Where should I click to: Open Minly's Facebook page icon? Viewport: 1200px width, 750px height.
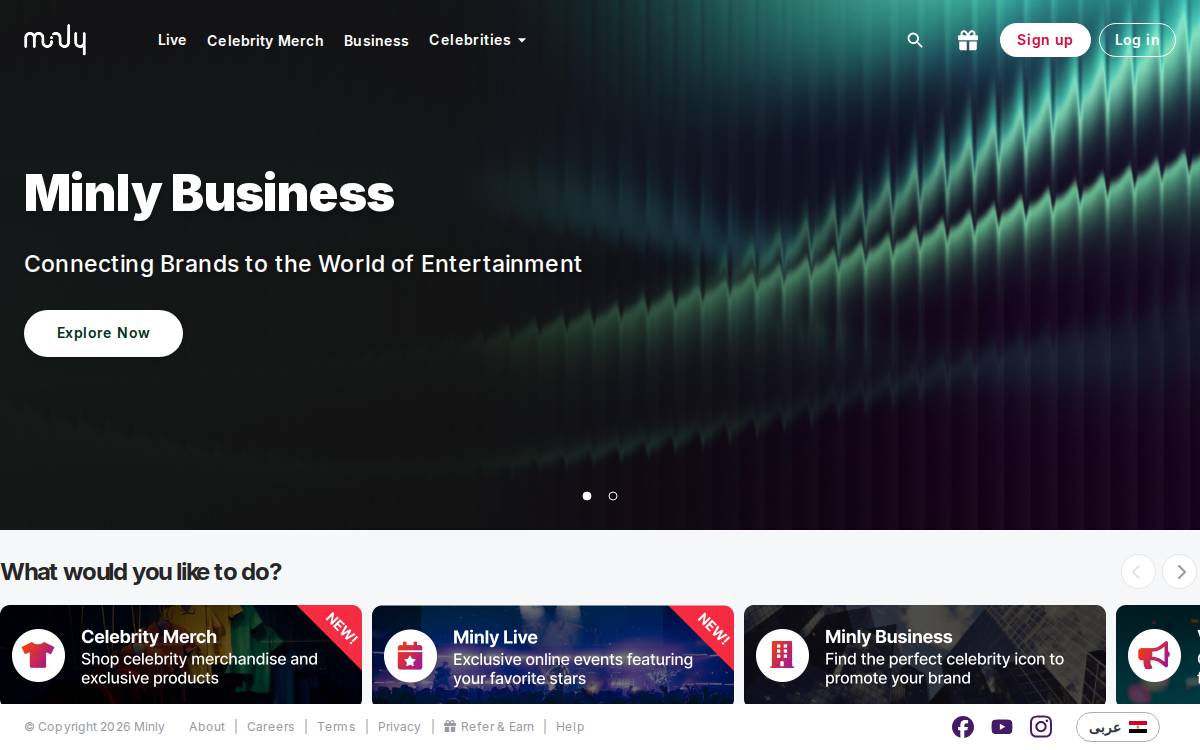click(963, 727)
